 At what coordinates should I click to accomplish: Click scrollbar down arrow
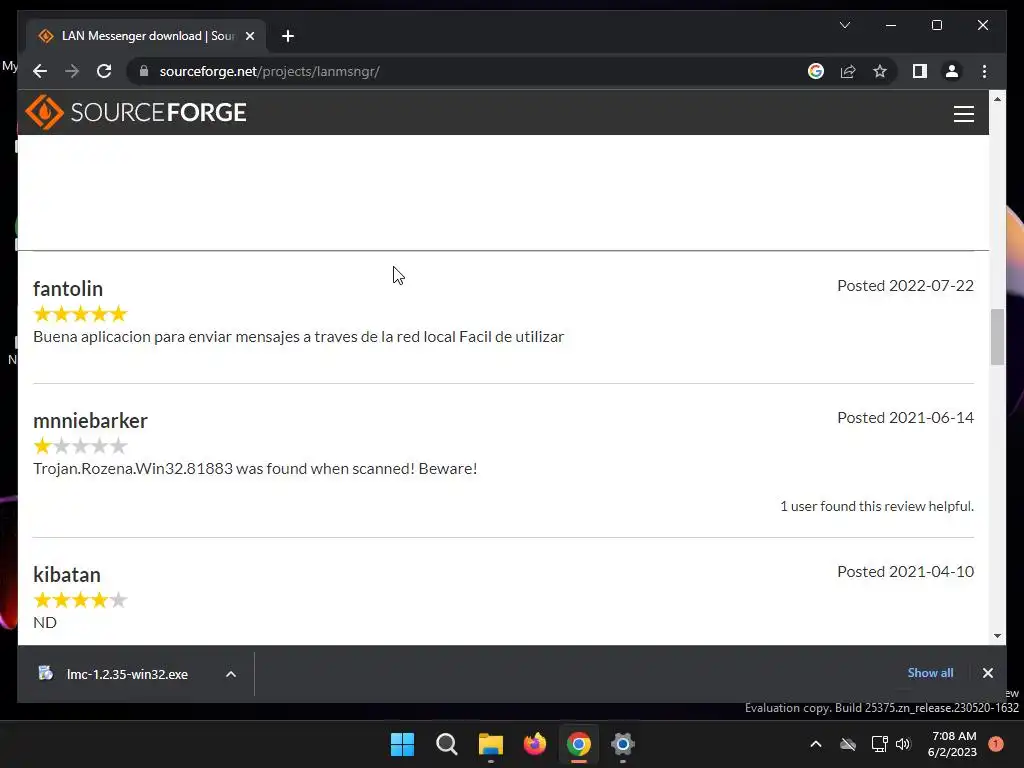point(997,635)
